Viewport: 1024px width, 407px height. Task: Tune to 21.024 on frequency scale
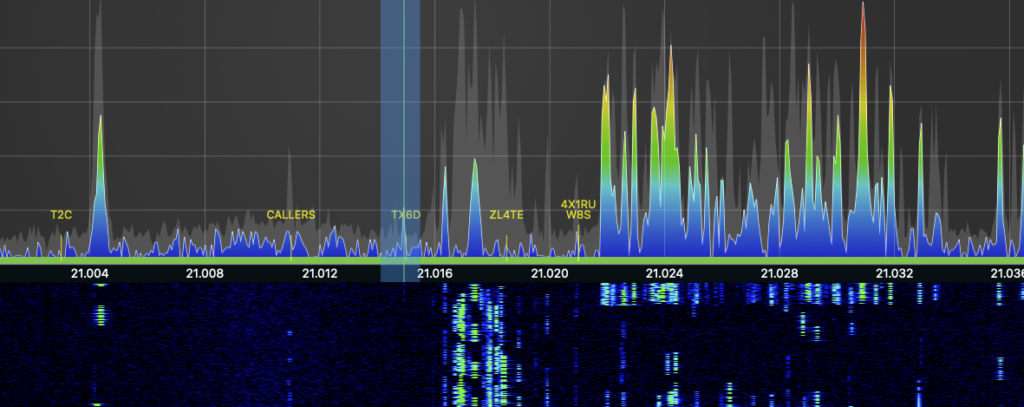(664, 273)
